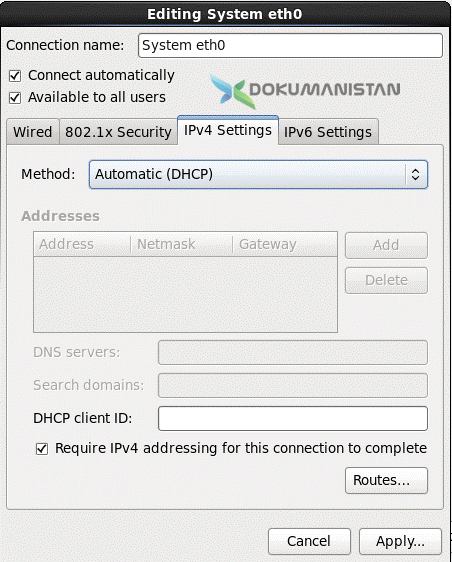
Task: Switch to the IPv6 Settings tab
Action: (328, 132)
